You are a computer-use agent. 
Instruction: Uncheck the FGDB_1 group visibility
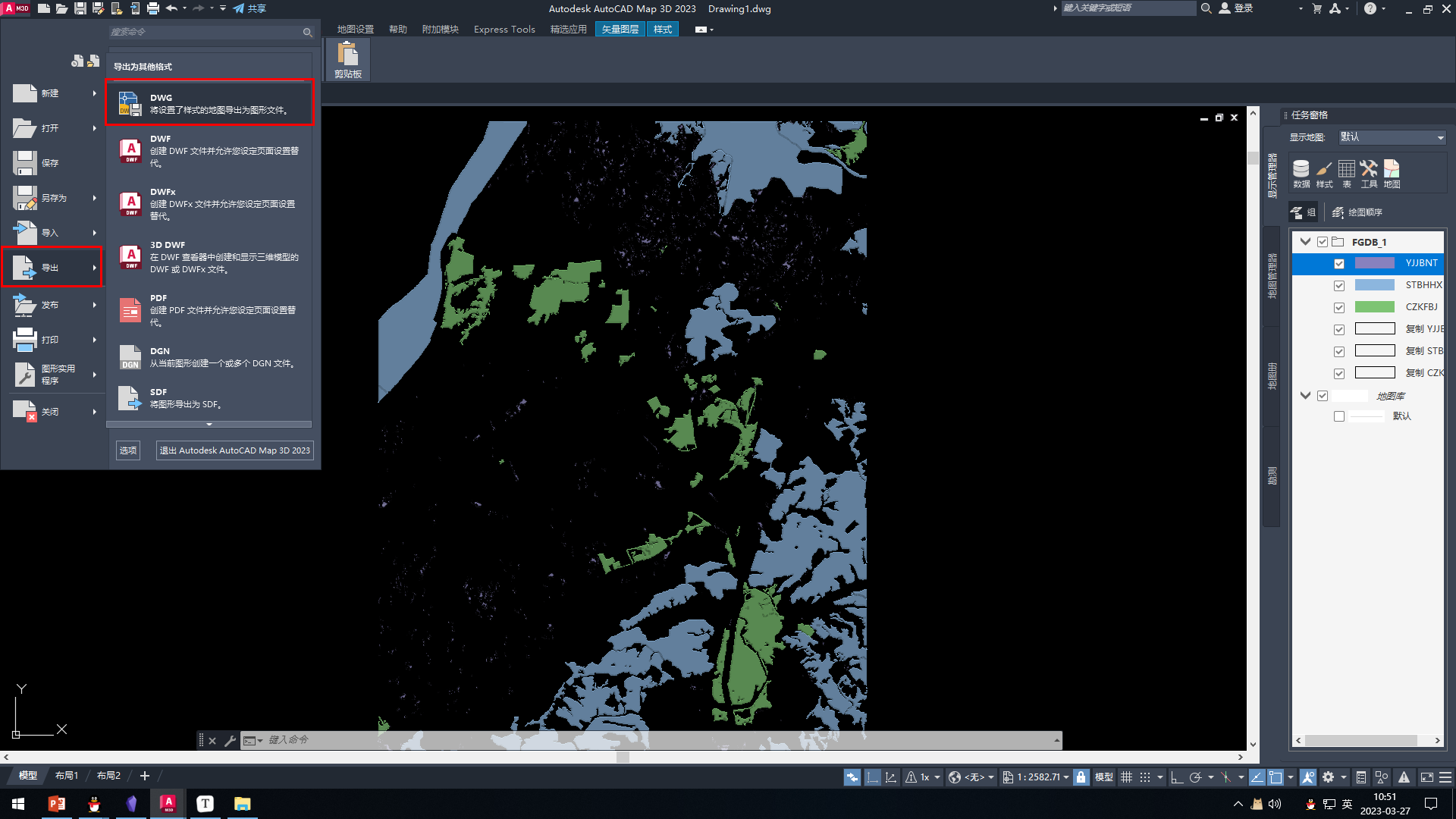click(x=1322, y=241)
